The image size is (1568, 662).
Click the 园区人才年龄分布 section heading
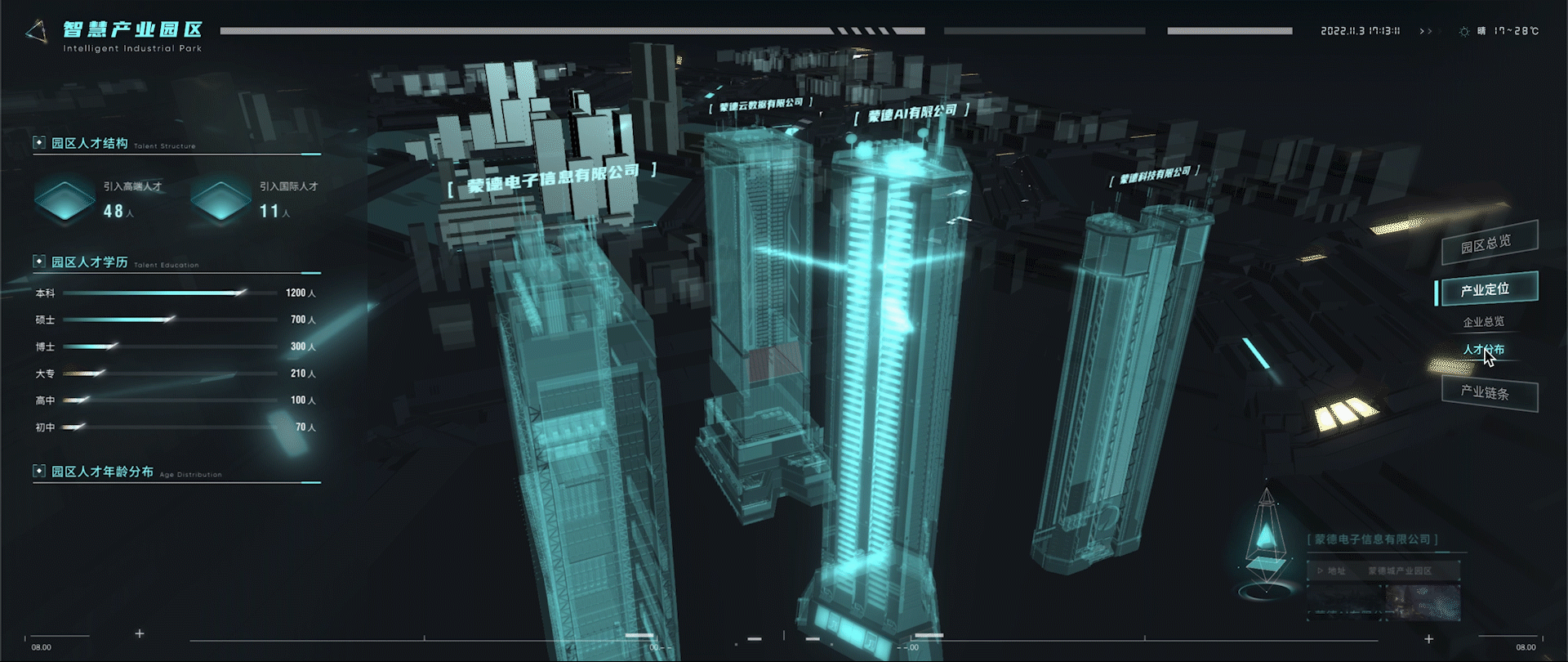(102, 472)
